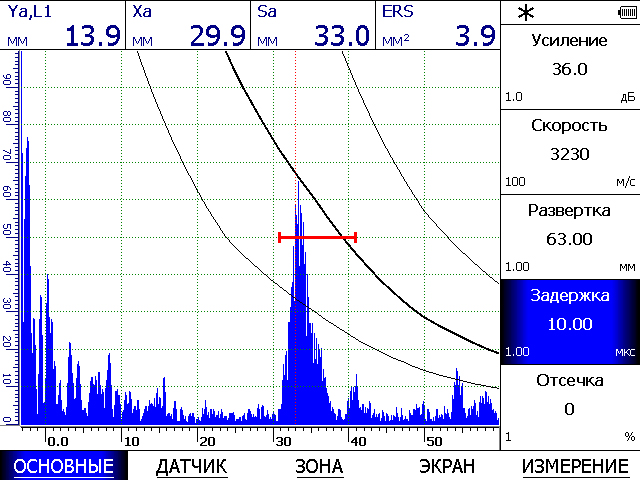Click the Ya,L1 depth readout
Viewport: 640px width, 480px height.
click(63, 25)
